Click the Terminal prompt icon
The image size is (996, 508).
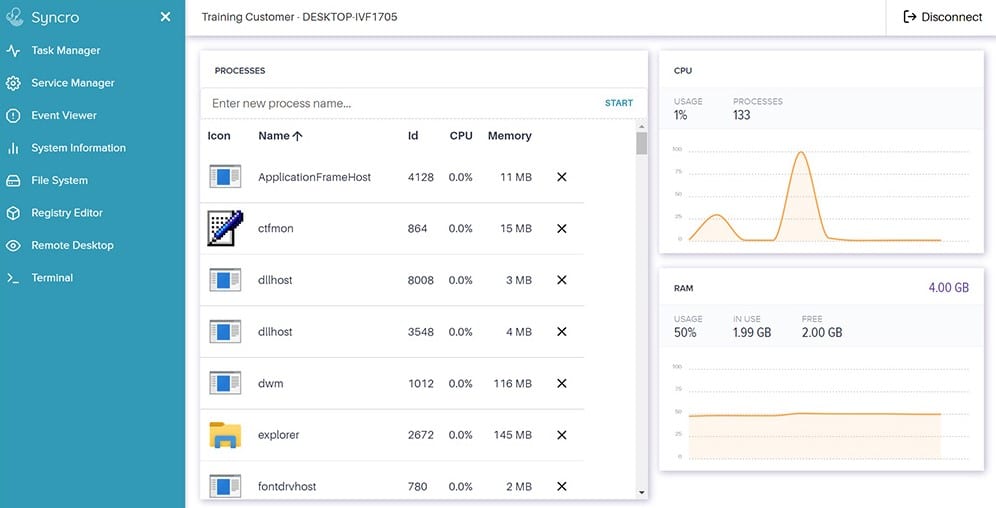13,277
